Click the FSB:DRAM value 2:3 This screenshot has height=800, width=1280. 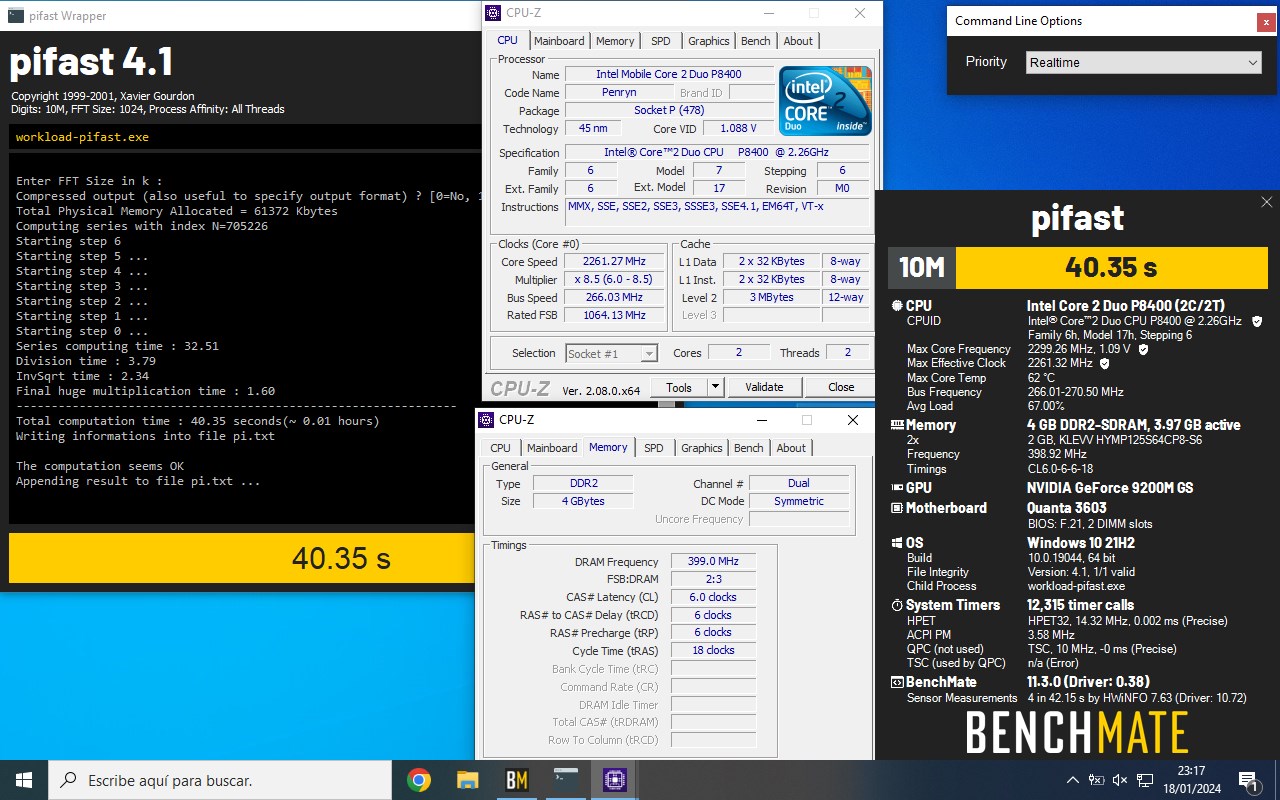(x=713, y=579)
